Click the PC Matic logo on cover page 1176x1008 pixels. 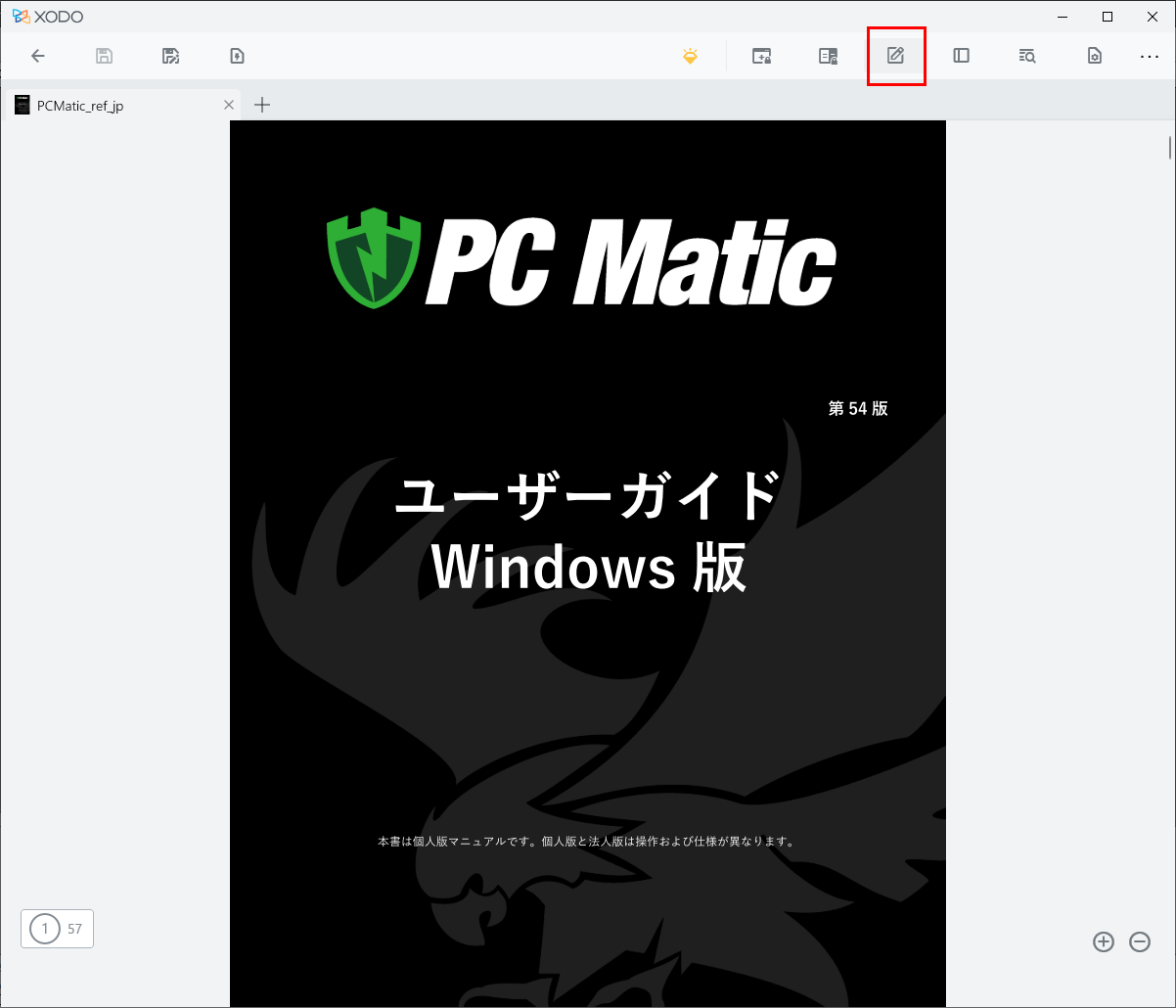581,258
